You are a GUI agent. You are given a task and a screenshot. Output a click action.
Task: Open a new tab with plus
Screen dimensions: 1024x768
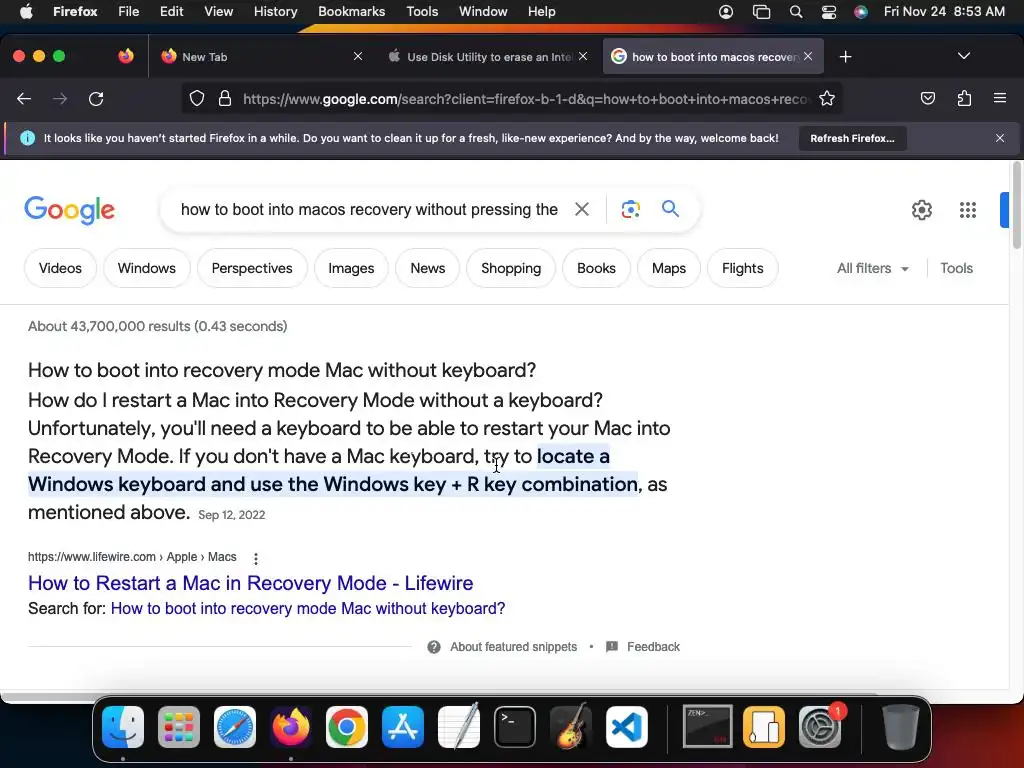pyautogui.click(x=845, y=57)
